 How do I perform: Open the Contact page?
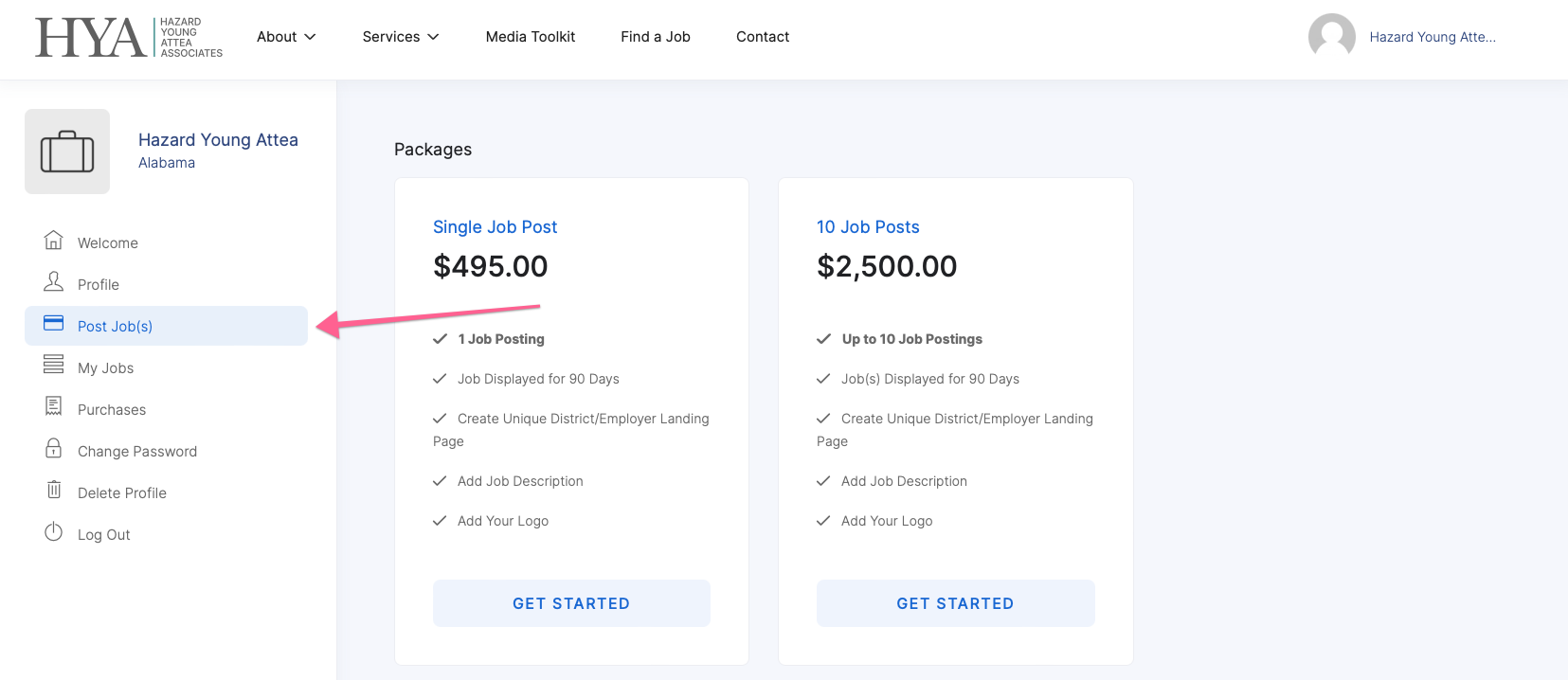[763, 37]
